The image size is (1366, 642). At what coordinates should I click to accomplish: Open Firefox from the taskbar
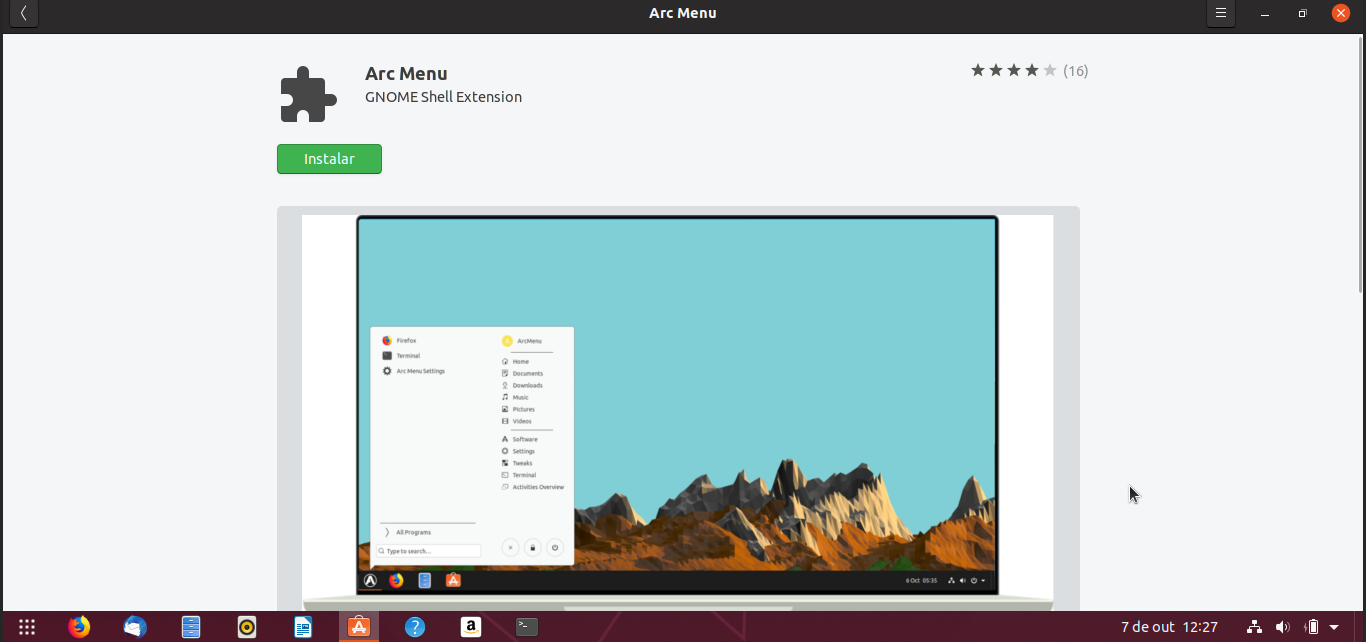pos(79,627)
